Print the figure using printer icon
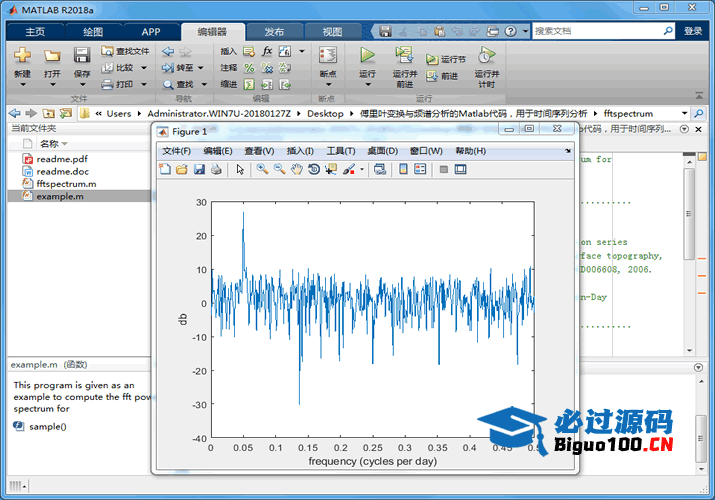This screenshot has width=715, height=500. coord(216,170)
